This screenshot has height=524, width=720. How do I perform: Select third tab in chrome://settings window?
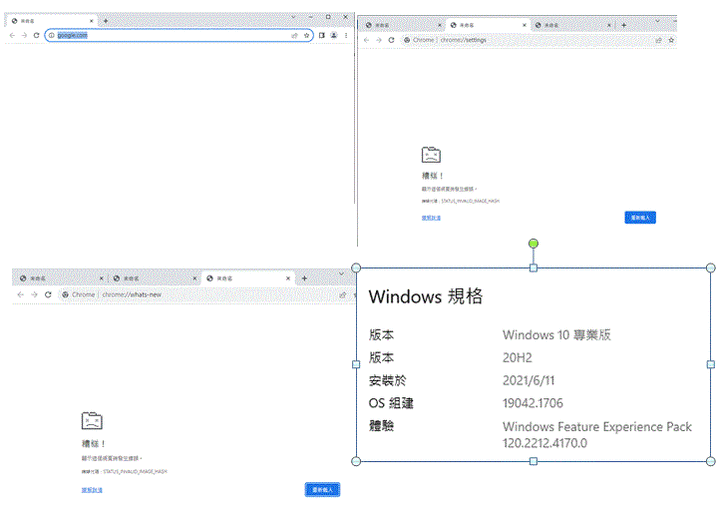pos(573,25)
